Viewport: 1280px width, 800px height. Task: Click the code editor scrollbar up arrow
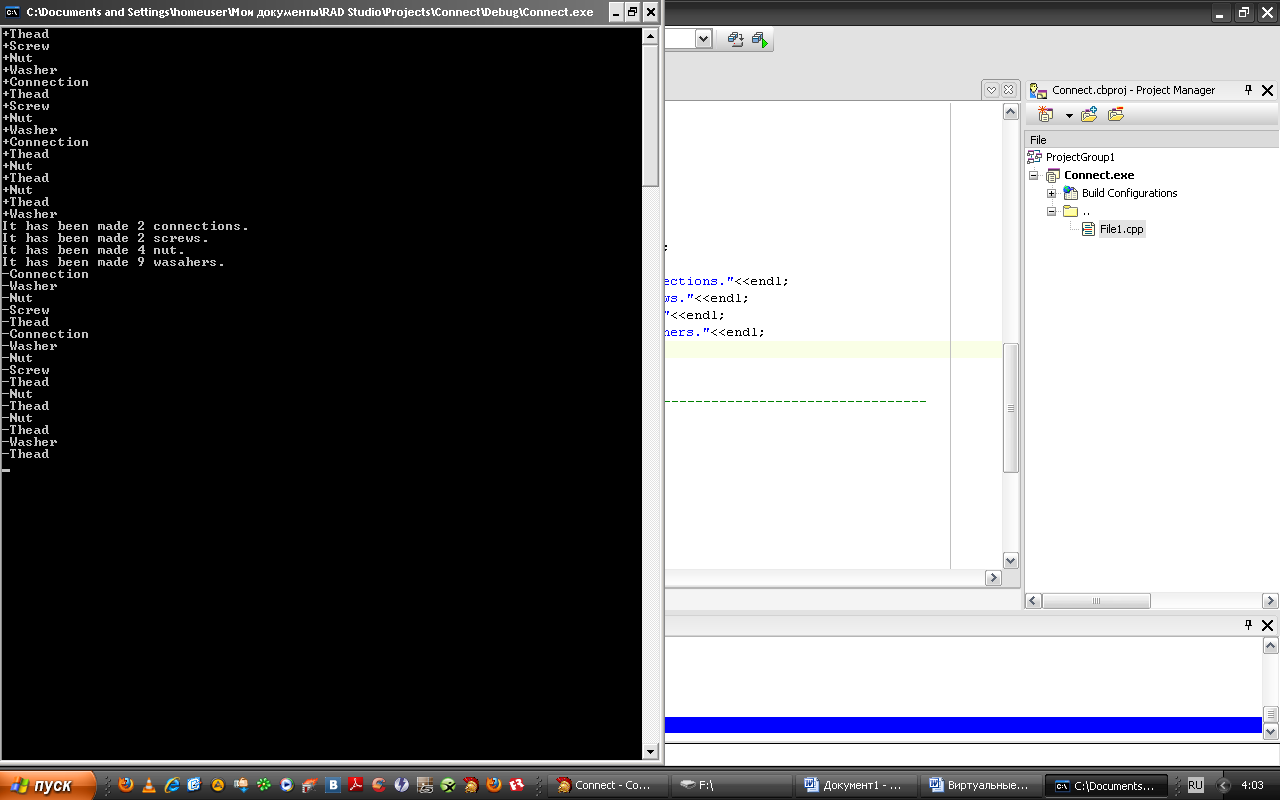[1010, 112]
